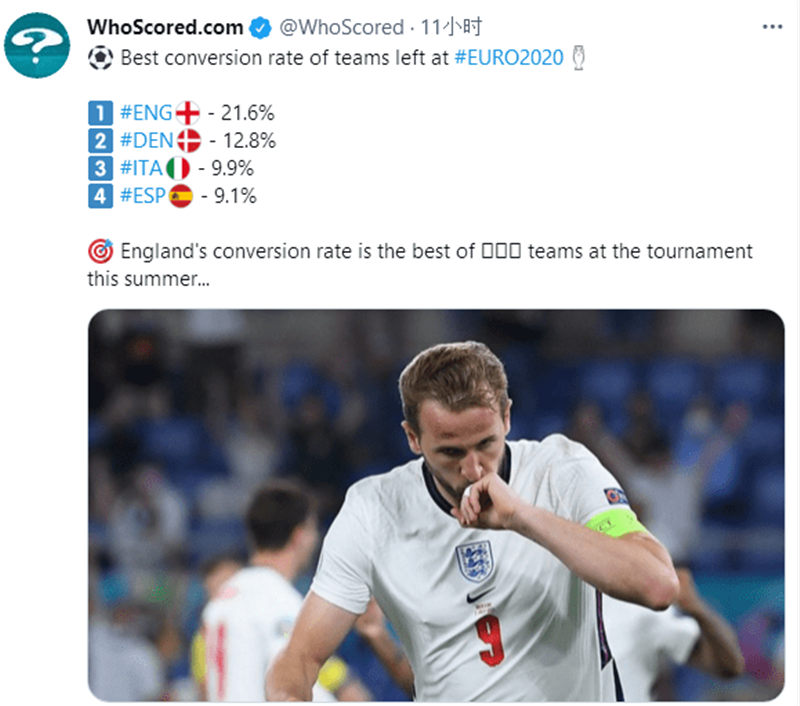The height and width of the screenshot is (706, 800).
Task: Click the trophy emoji after #EURO2020
Action: click(x=582, y=58)
